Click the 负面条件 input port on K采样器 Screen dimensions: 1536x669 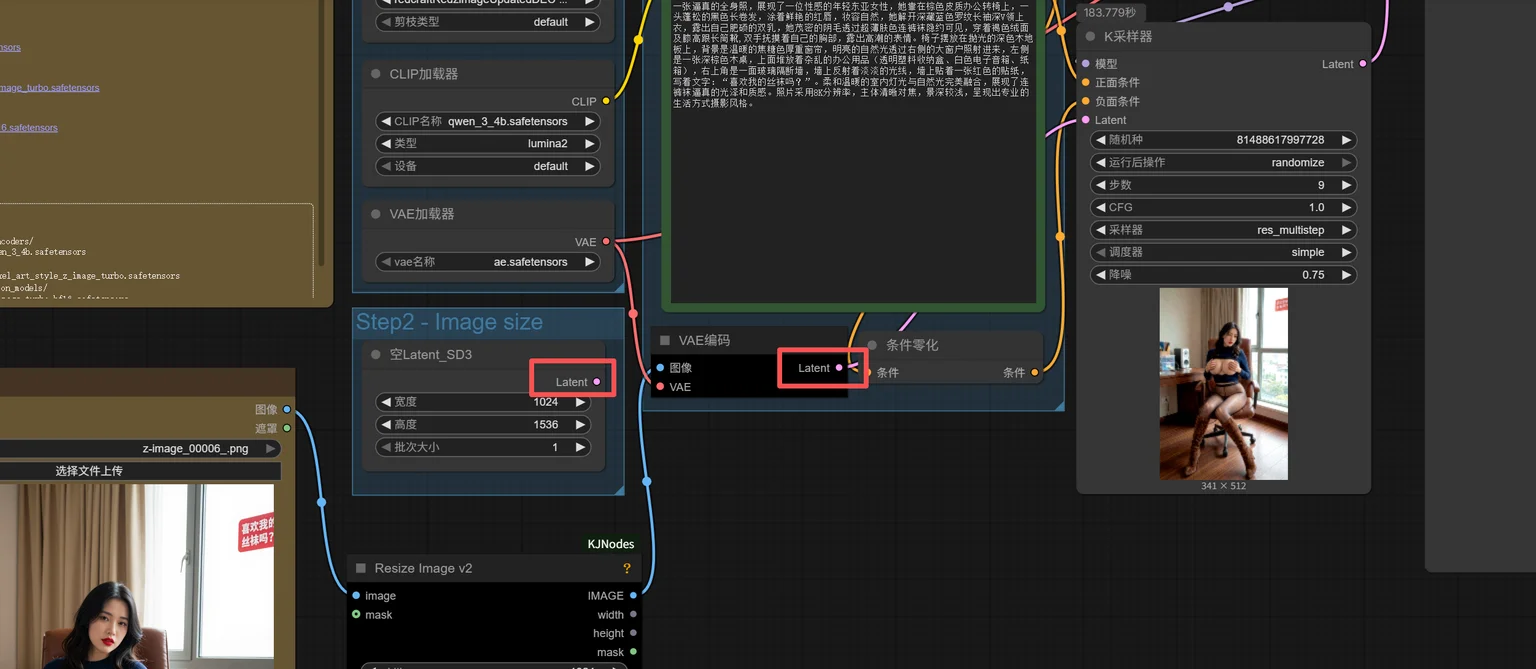(x=1086, y=101)
